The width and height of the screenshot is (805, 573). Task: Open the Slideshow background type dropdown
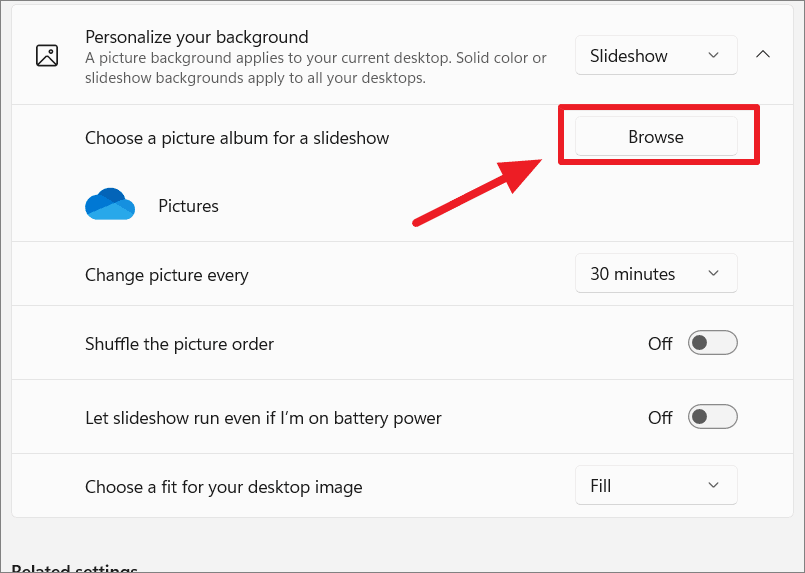656,55
